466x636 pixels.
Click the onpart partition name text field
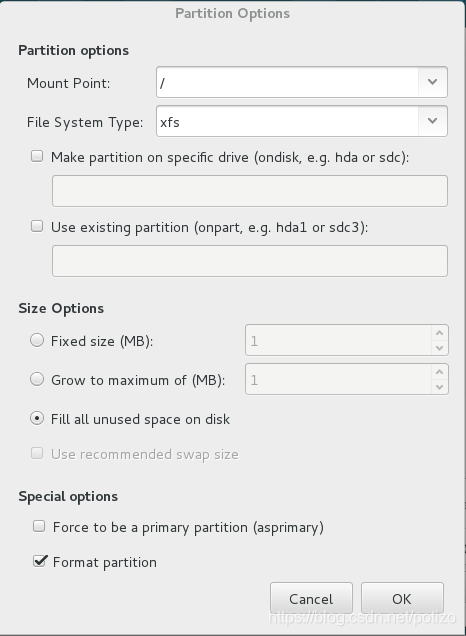tap(250, 261)
